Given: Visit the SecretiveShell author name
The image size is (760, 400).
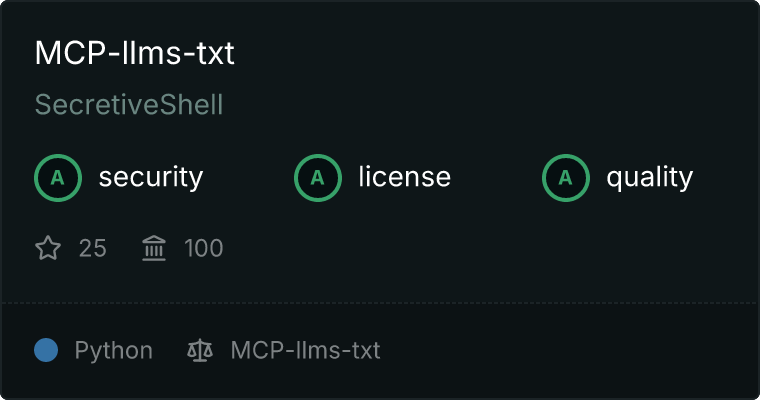Looking at the screenshot, I should coord(129,105).
